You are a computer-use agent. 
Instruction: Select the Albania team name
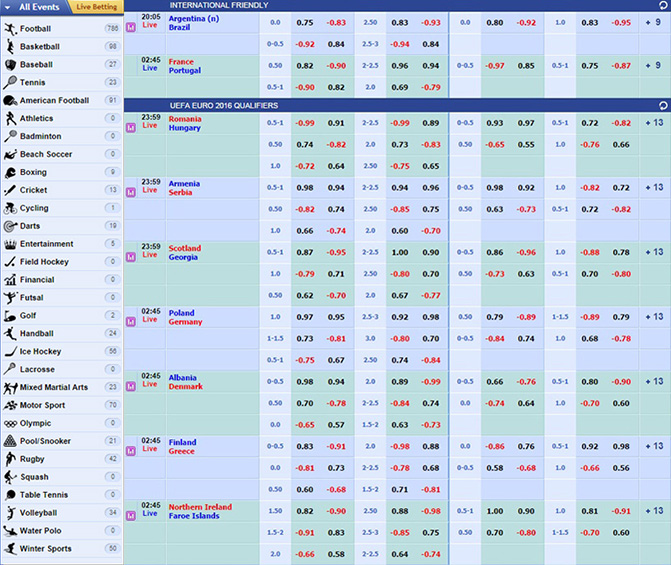183,378
